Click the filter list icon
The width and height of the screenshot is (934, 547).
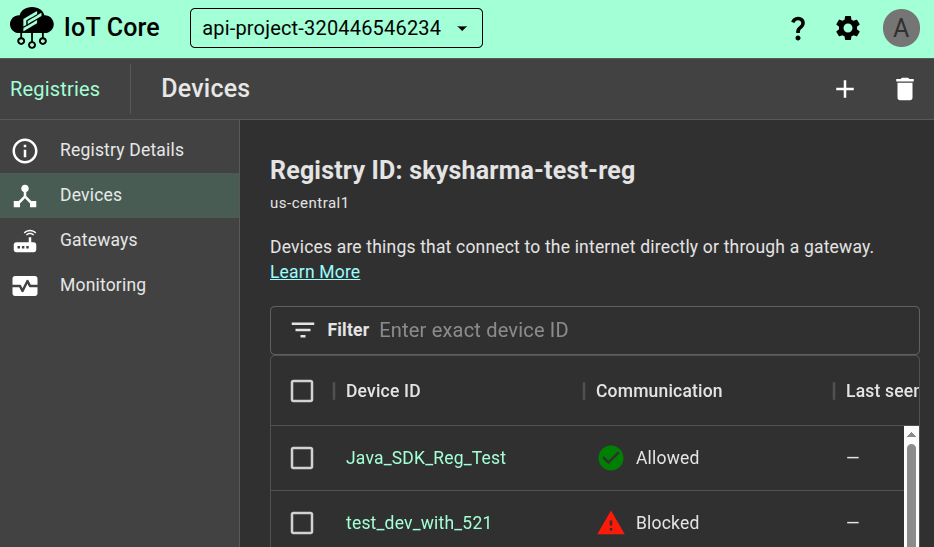(303, 330)
